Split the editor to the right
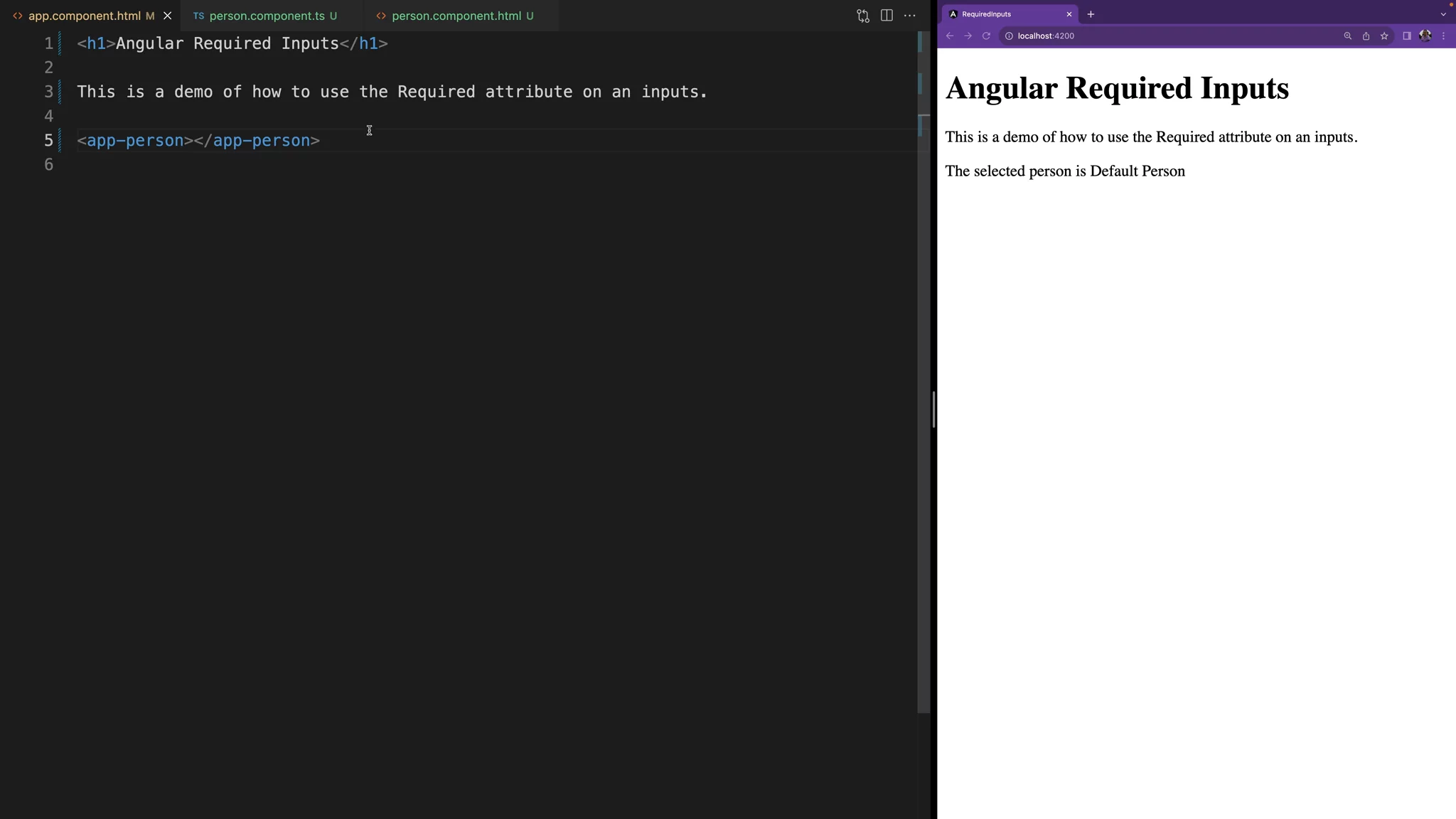1456x819 pixels. pos(887,16)
